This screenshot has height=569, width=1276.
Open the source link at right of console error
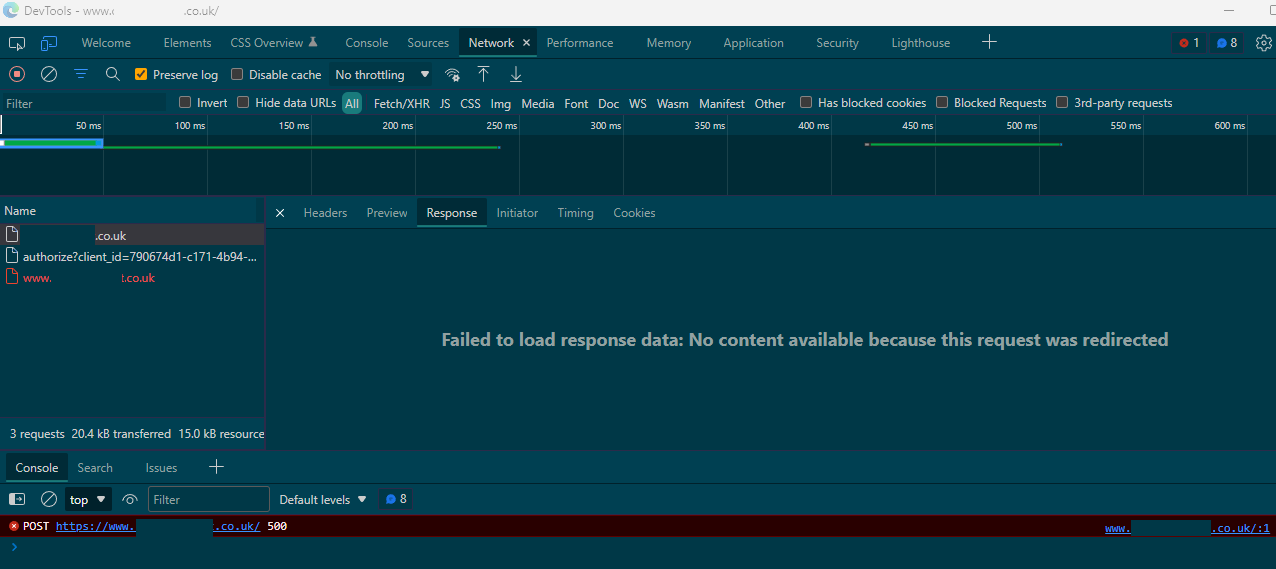coord(1187,528)
